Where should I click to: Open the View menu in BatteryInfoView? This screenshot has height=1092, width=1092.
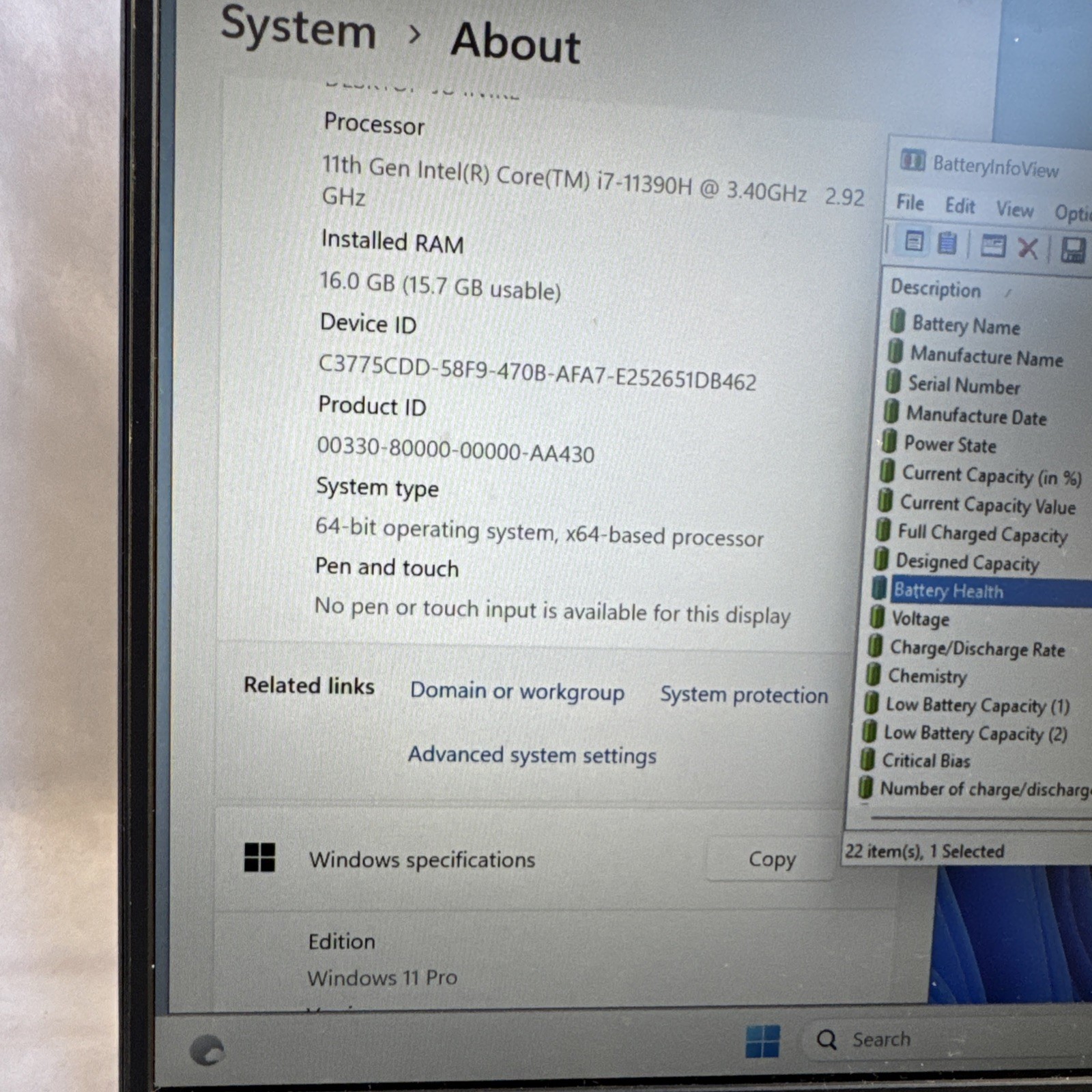click(1015, 209)
